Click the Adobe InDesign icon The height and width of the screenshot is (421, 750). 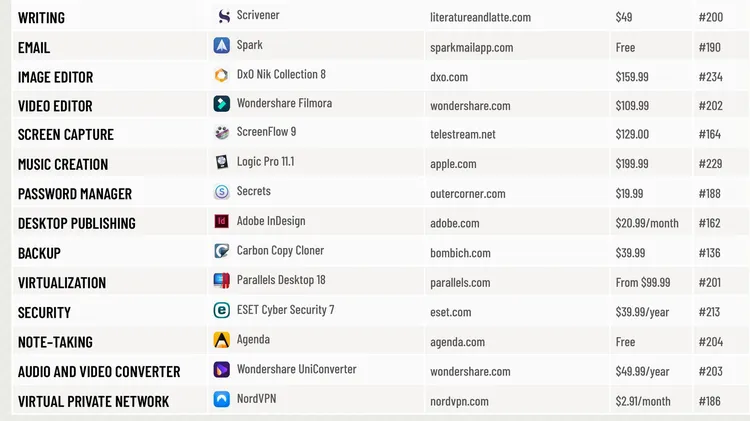(x=222, y=221)
